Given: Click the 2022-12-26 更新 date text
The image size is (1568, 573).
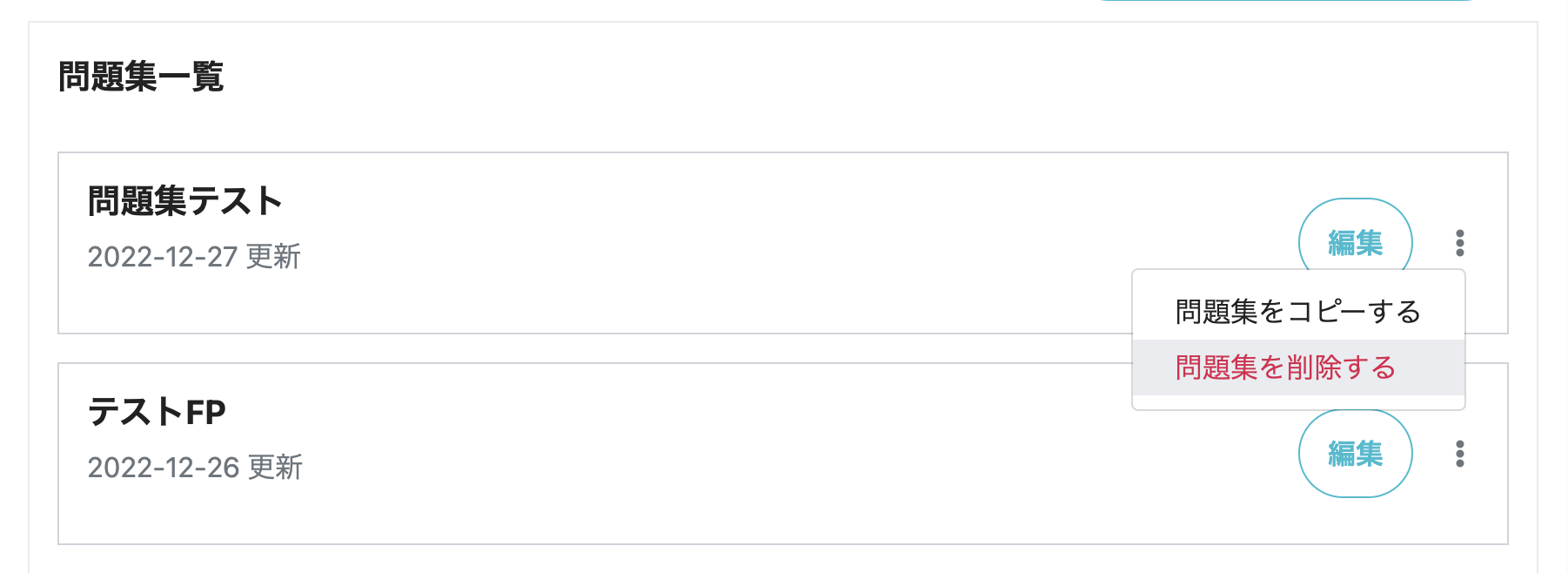Looking at the screenshot, I should (195, 468).
